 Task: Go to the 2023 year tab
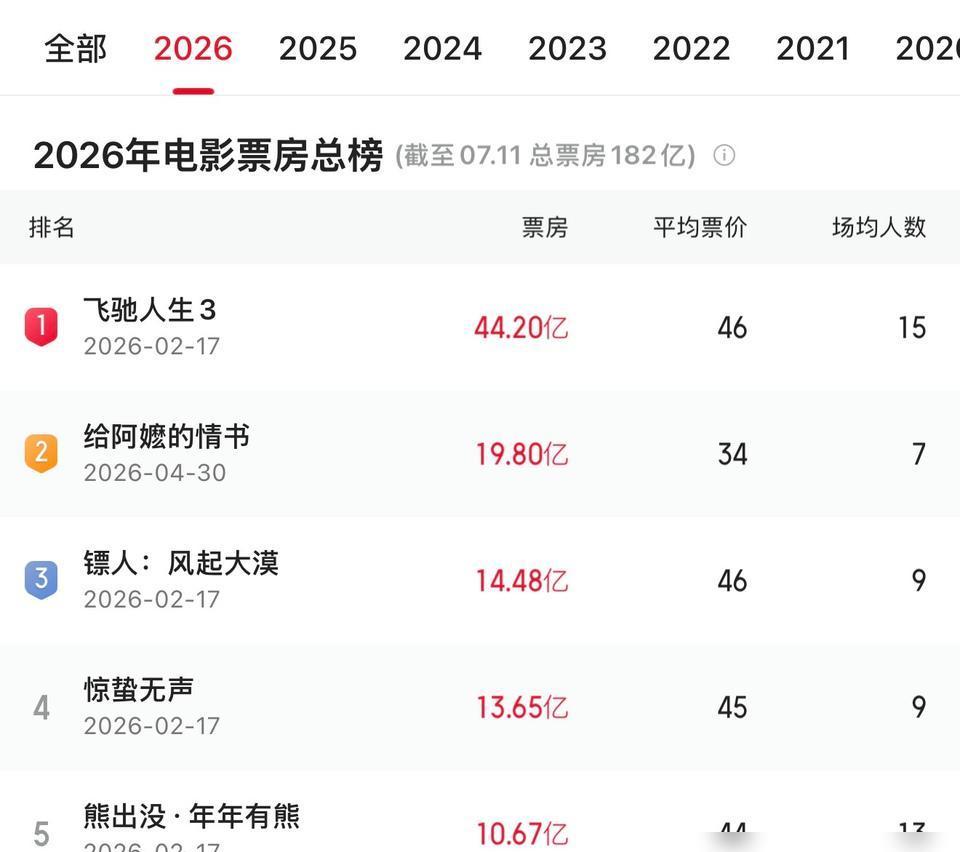(x=567, y=48)
